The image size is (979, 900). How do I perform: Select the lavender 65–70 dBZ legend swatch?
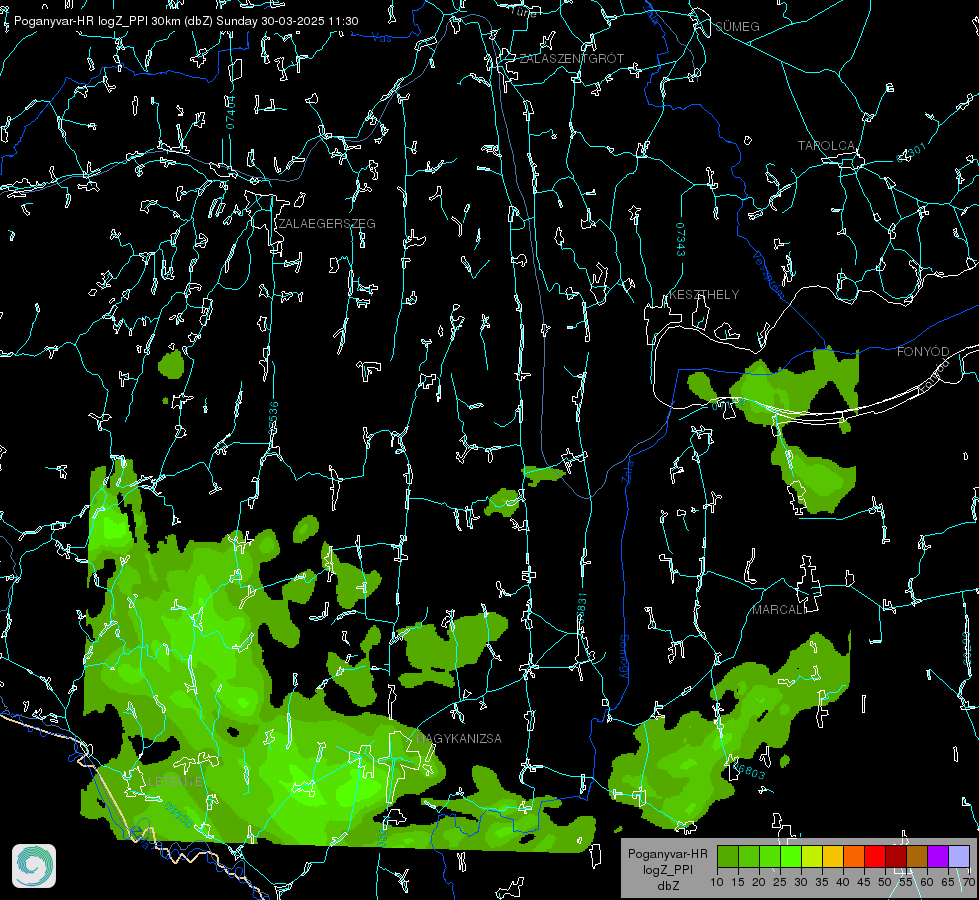click(x=958, y=856)
